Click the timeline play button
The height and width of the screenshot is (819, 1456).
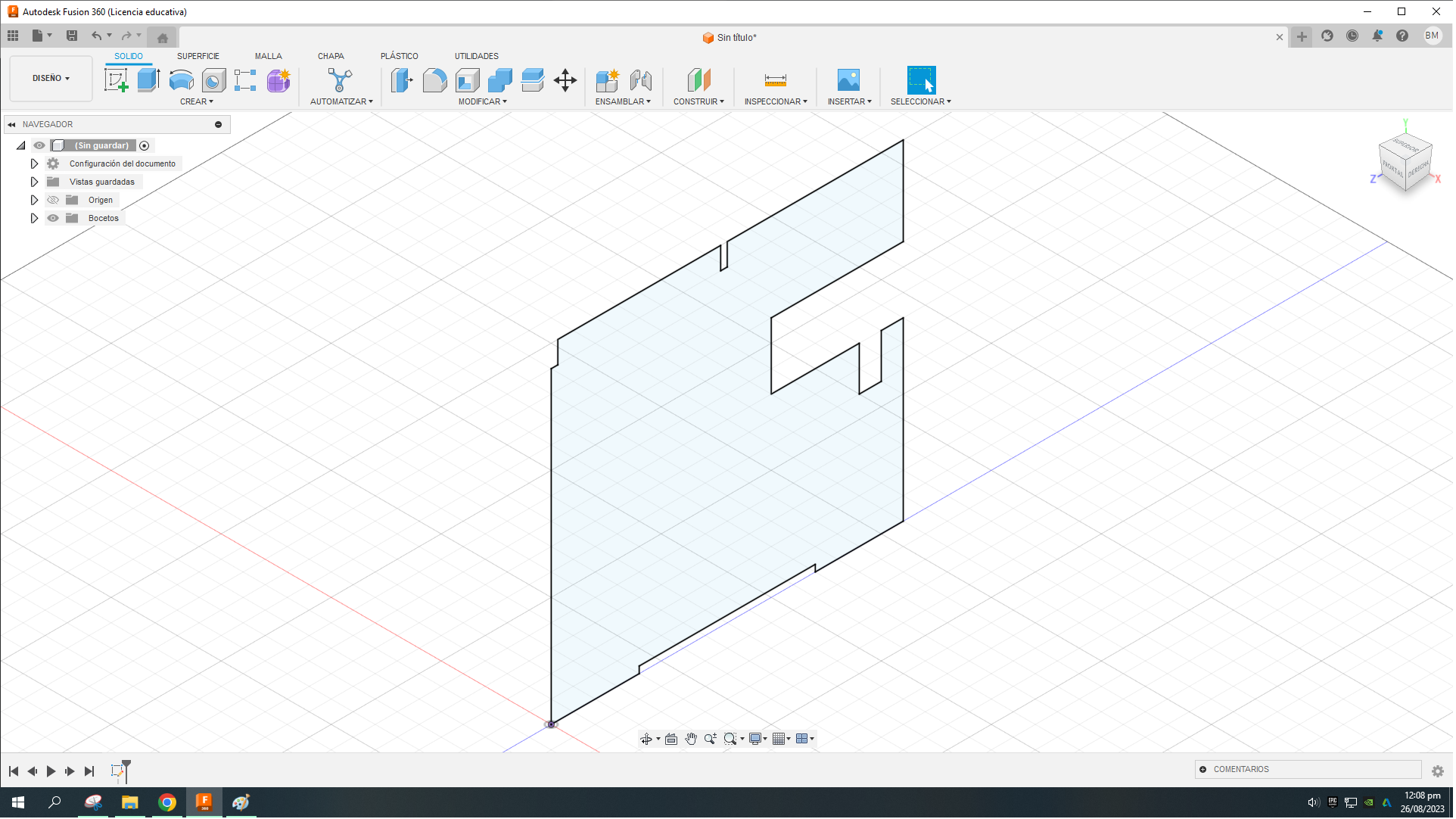pyautogui.click(x=51, y=772)
